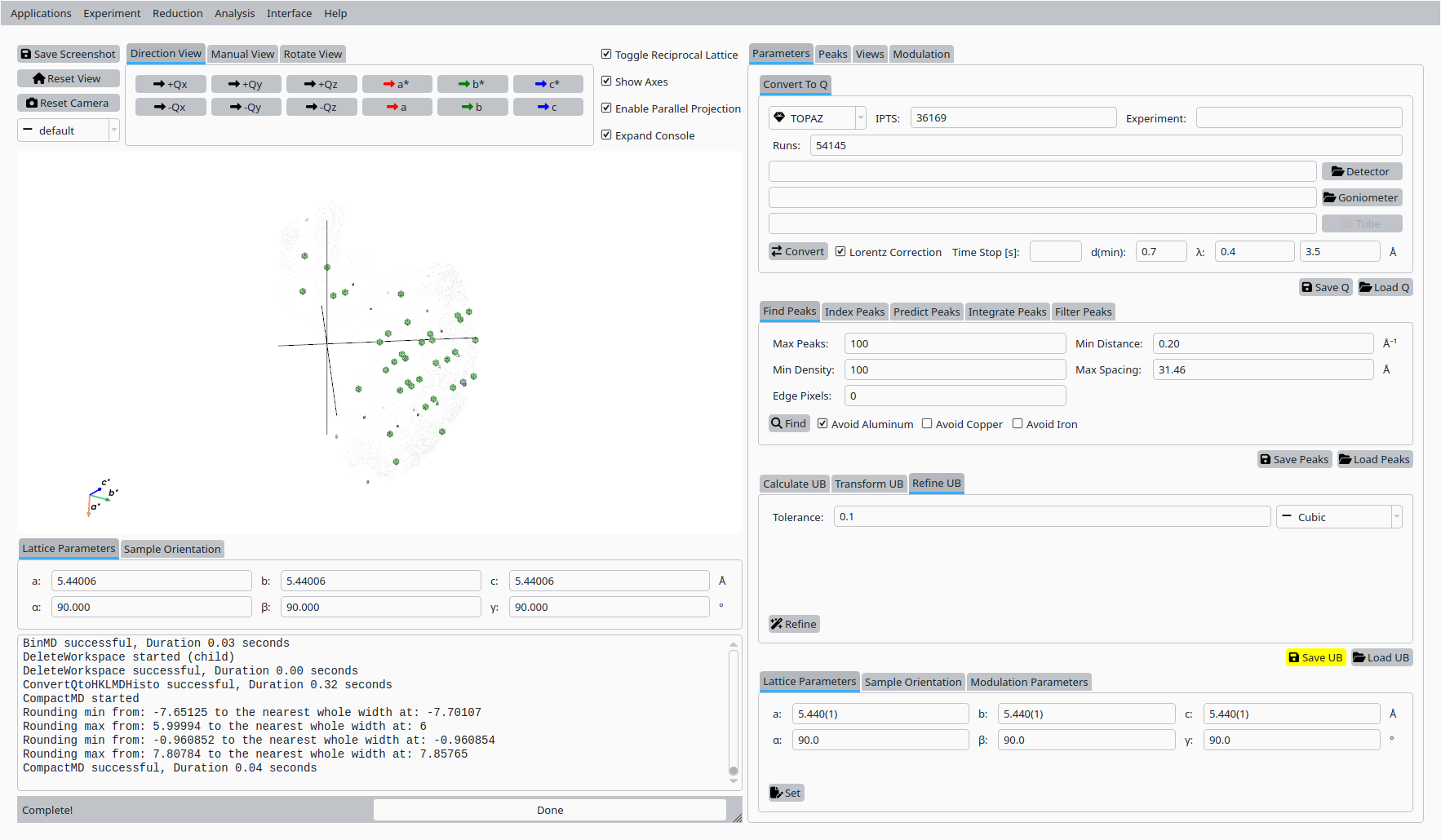Expand the Cubic lattice type dropdown
The height and width of the screenshot is (840, 1441).
click(x=1339, y=517)
